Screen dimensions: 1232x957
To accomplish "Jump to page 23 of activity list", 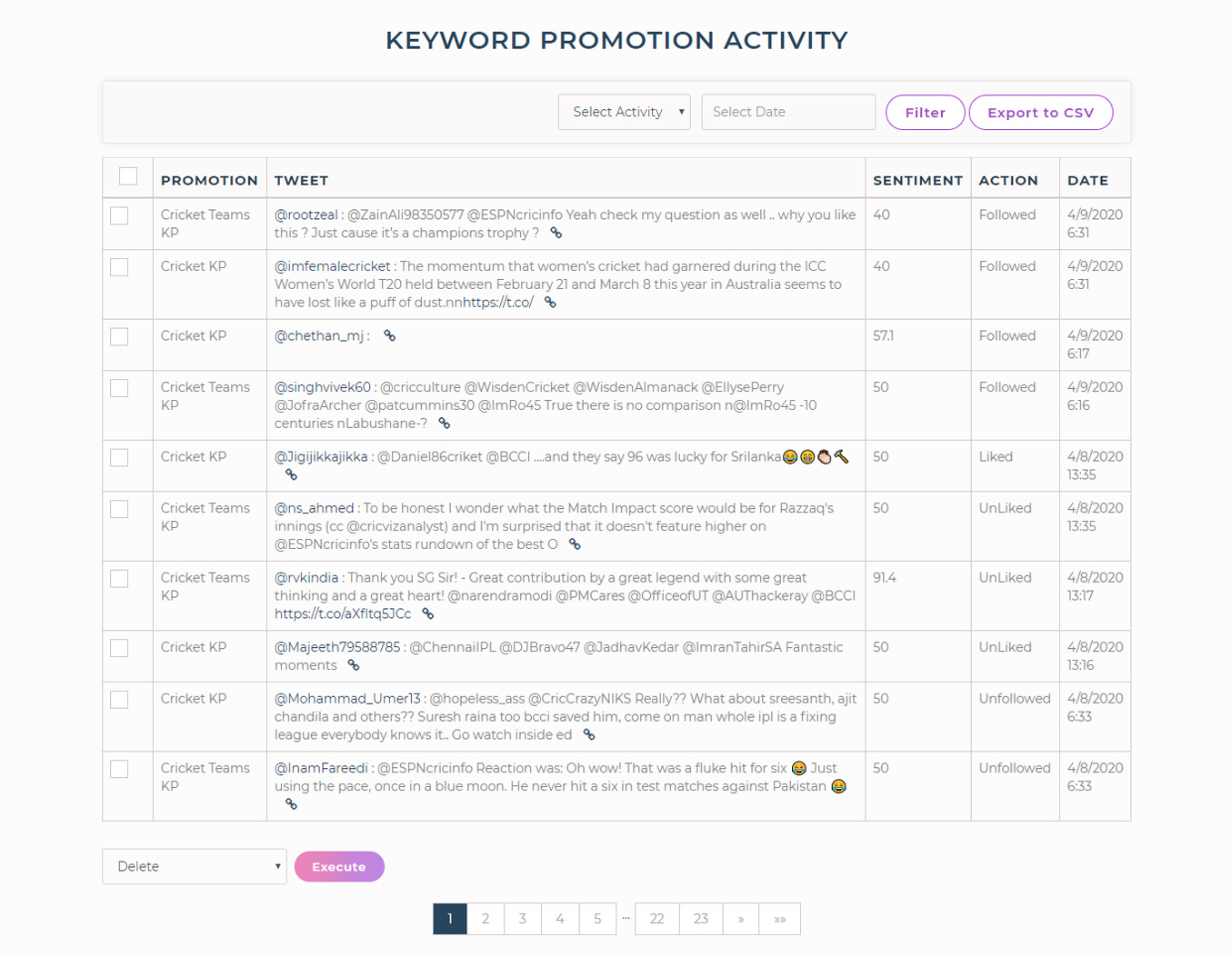I will pos(700,919).
